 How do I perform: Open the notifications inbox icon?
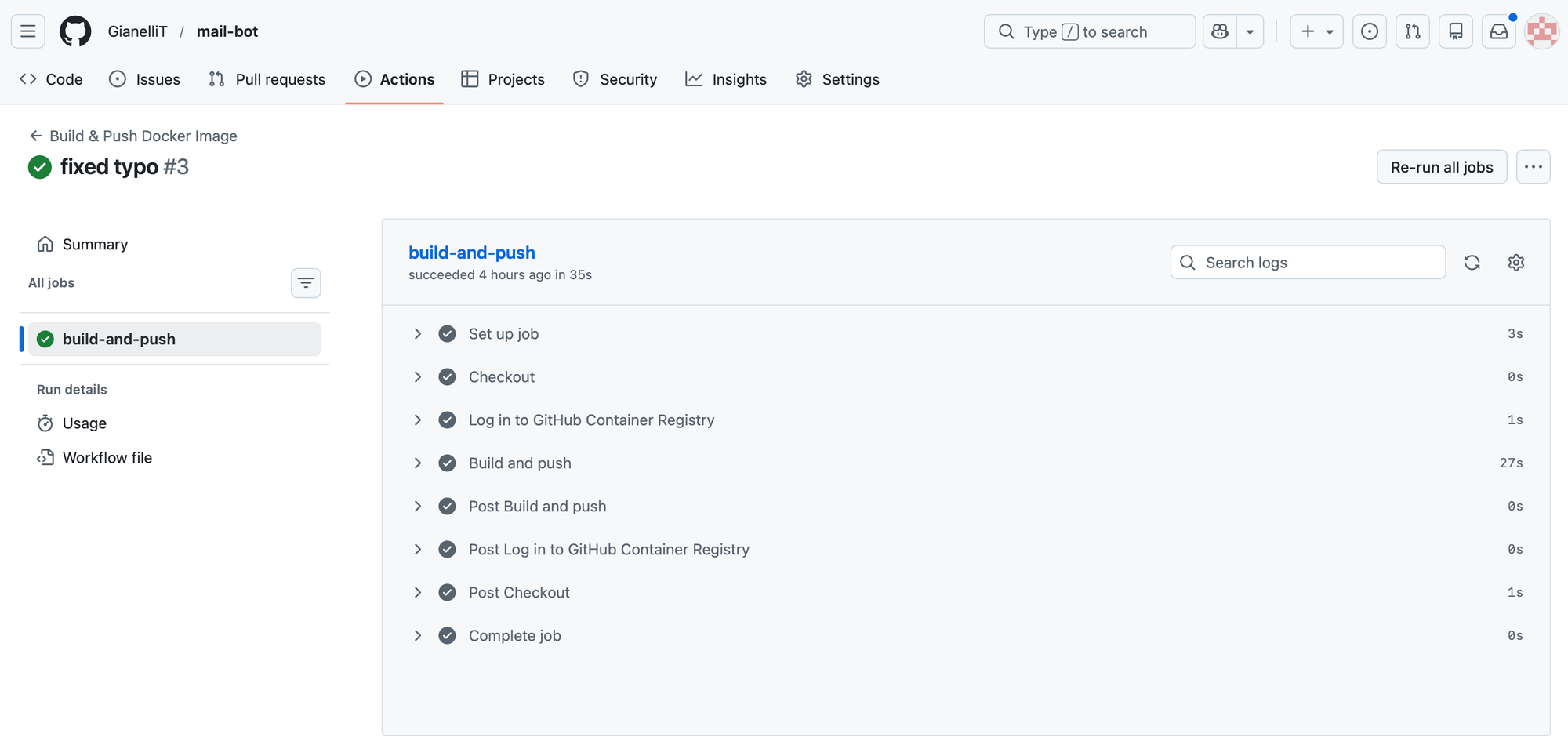[1498, 31]
